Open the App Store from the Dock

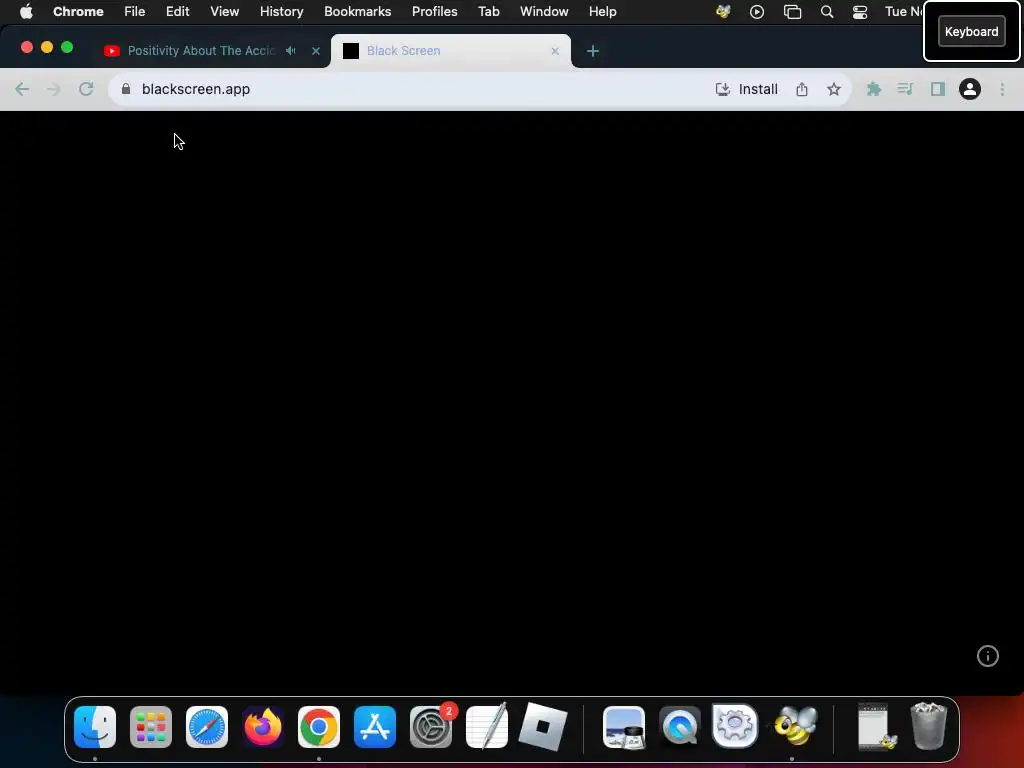pyautogui.click(x=375, y=726)
